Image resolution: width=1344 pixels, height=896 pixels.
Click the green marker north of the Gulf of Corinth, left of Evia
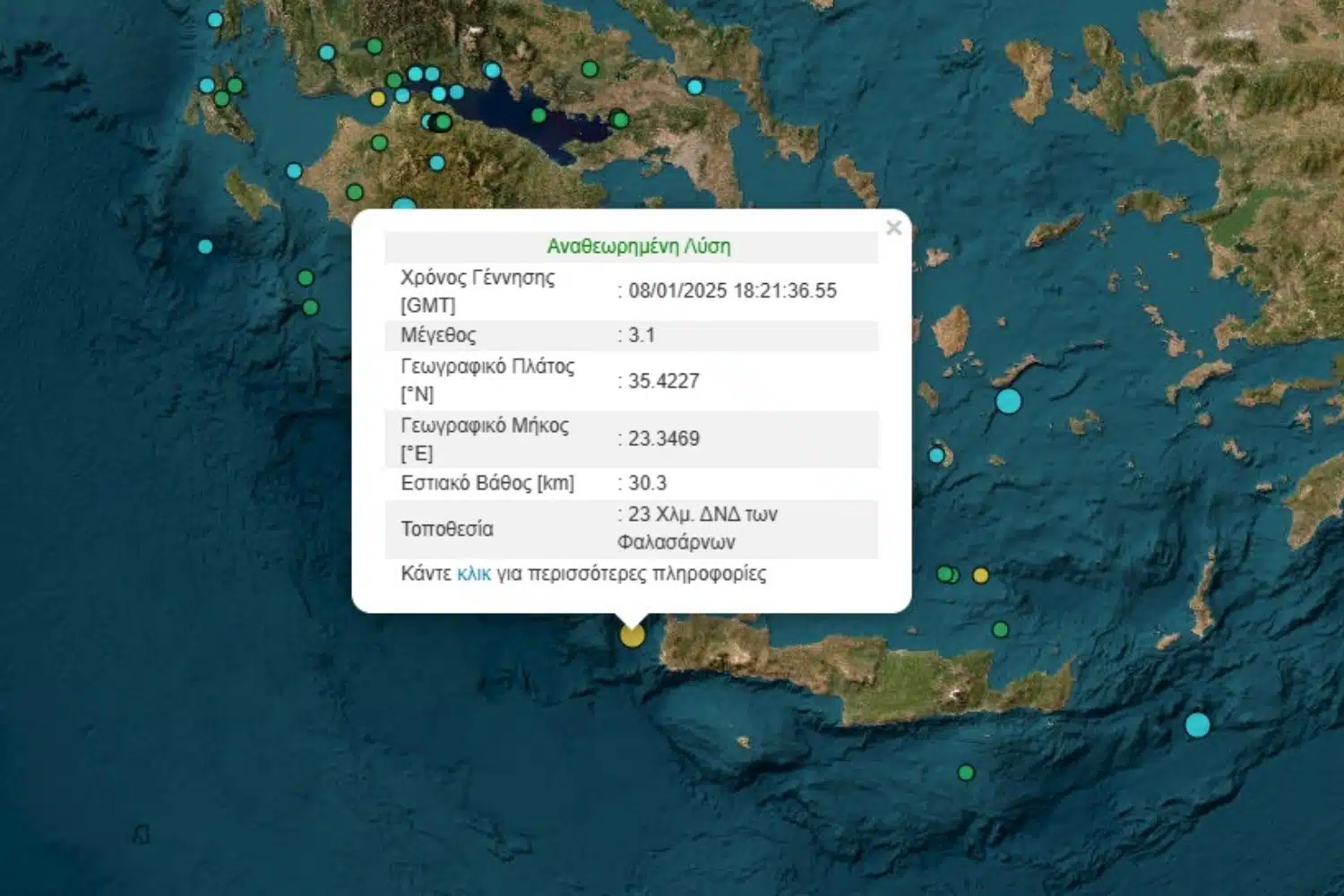click(x=590, y=69)
